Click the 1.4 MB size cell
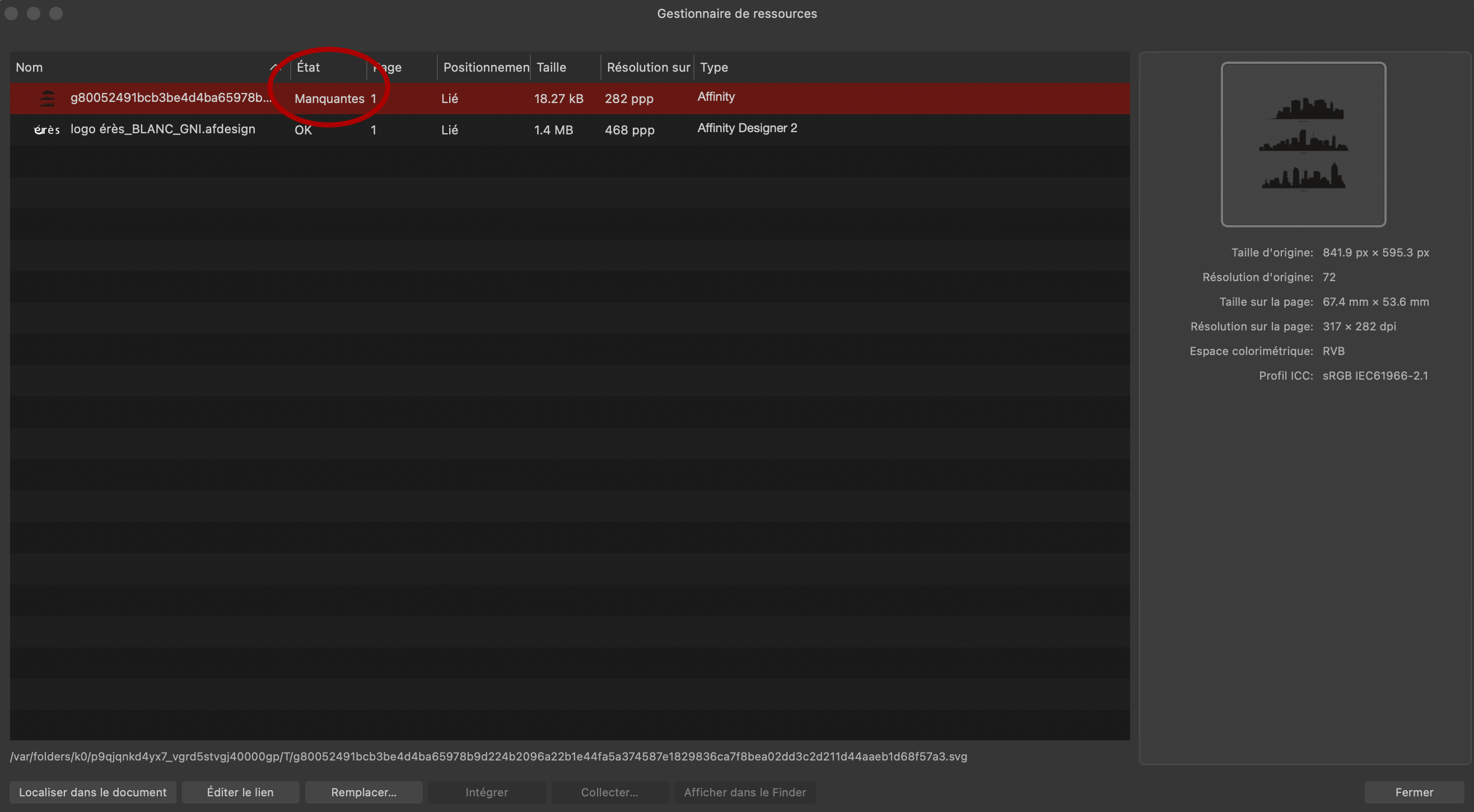Screen dimensions: 1474x812 coord(553,130)
